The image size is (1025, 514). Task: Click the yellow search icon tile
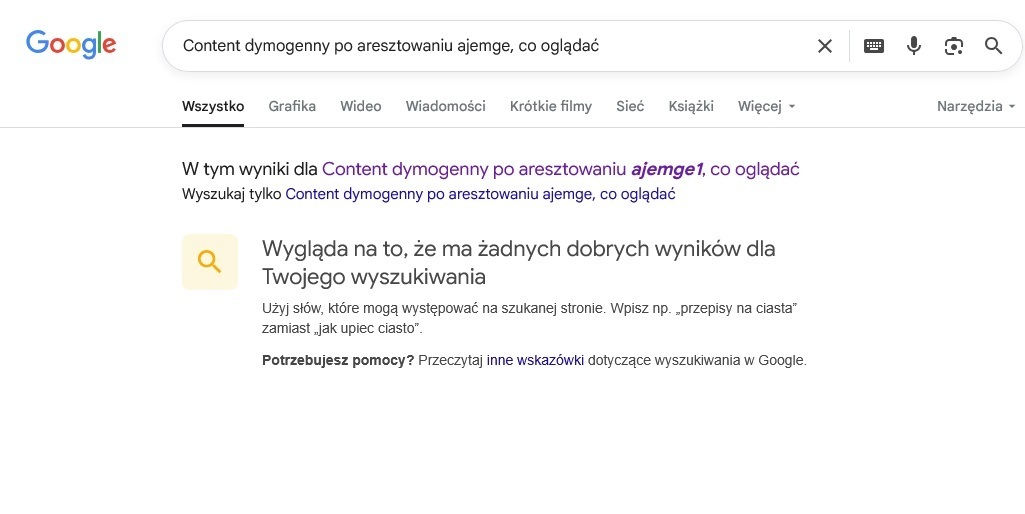tap(210, 262)
